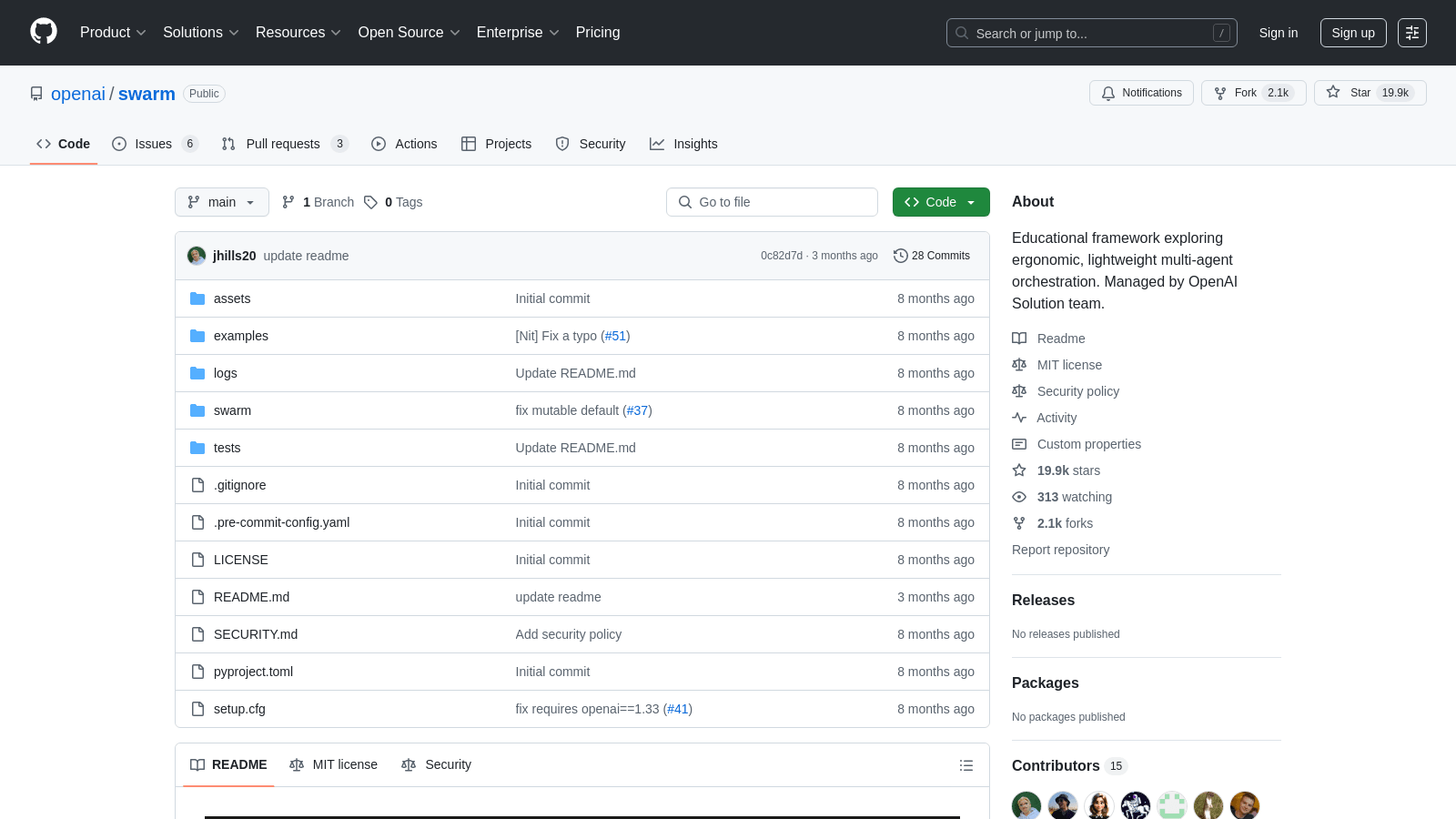This screenshot has height=819, width=1456.
Task: Click the swarm folder icon
Action: tap(197, 410)
